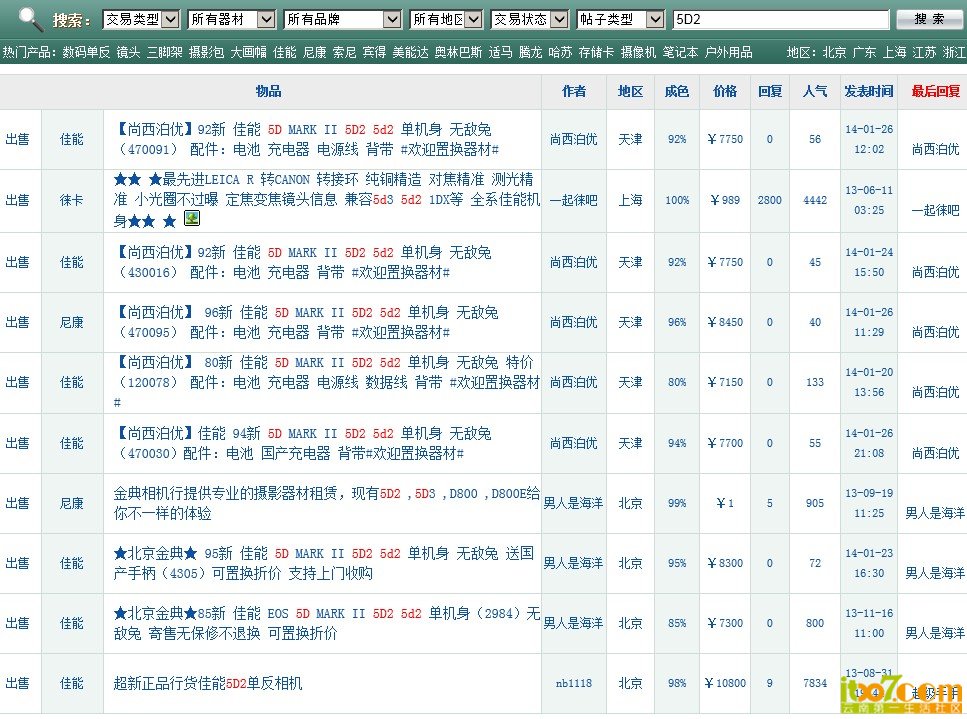967x719 pixels.
Task: Open the 超新正品行货佳能5D2单反相机 post
Action: (208, 683)
